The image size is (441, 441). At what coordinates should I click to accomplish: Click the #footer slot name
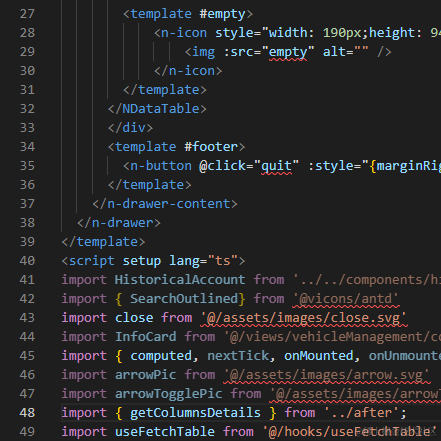click(211, 147)
